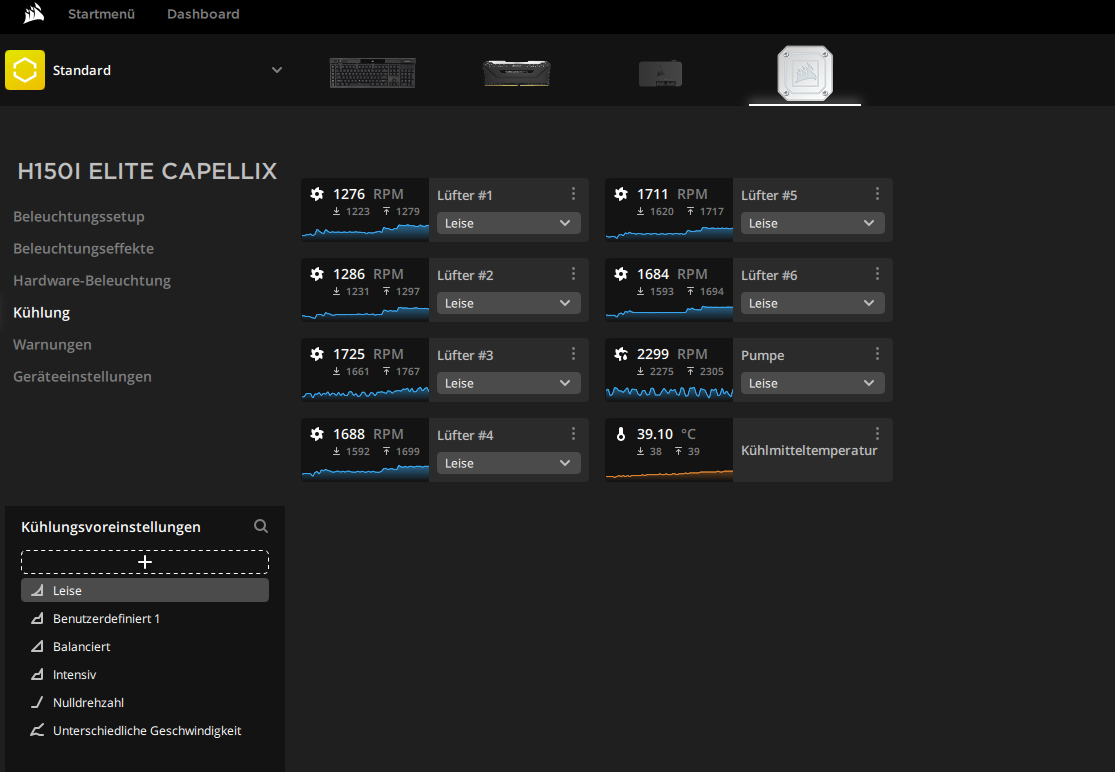Viewport: 1115px width, 772px height.
Task: Go to Geräteeinstellungen section
Action: pos(82,377)
